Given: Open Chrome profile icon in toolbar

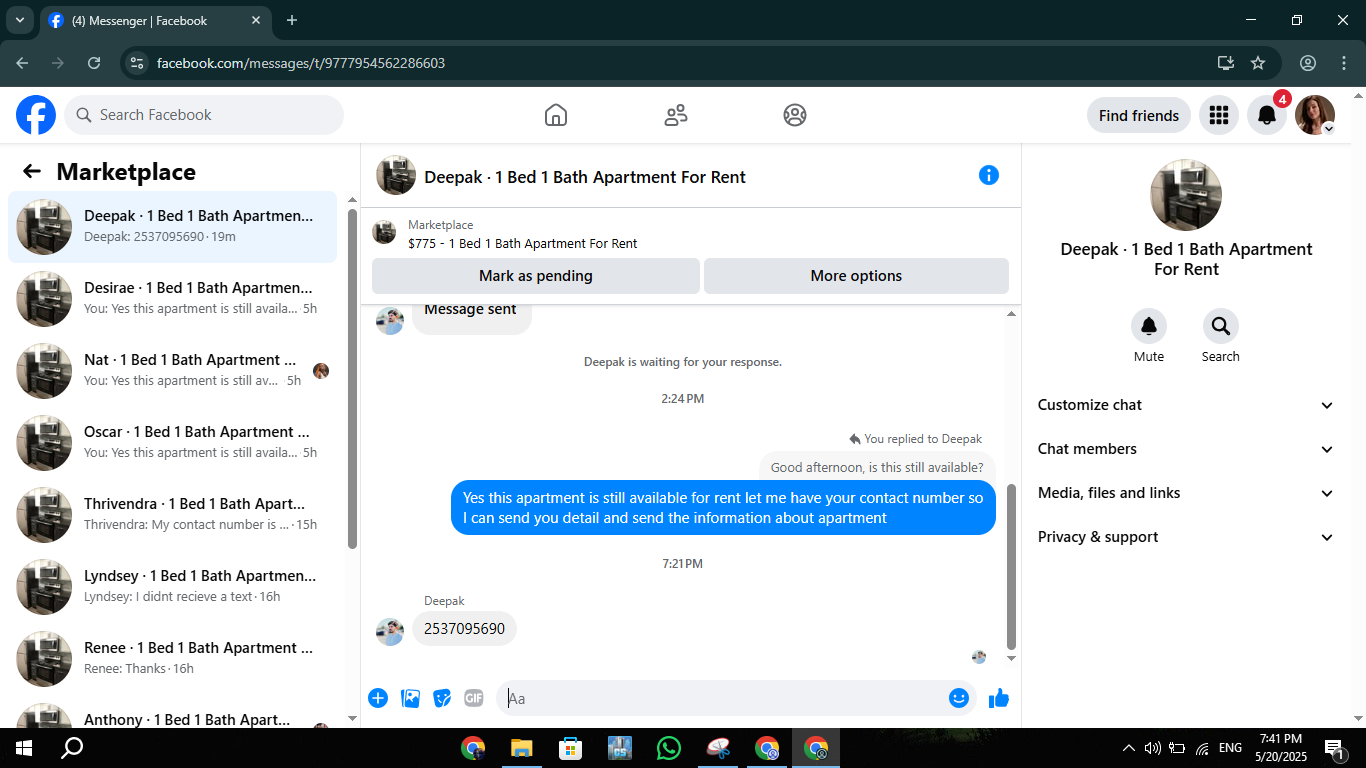Looking at the screenshot, I should coord(1308,63).
